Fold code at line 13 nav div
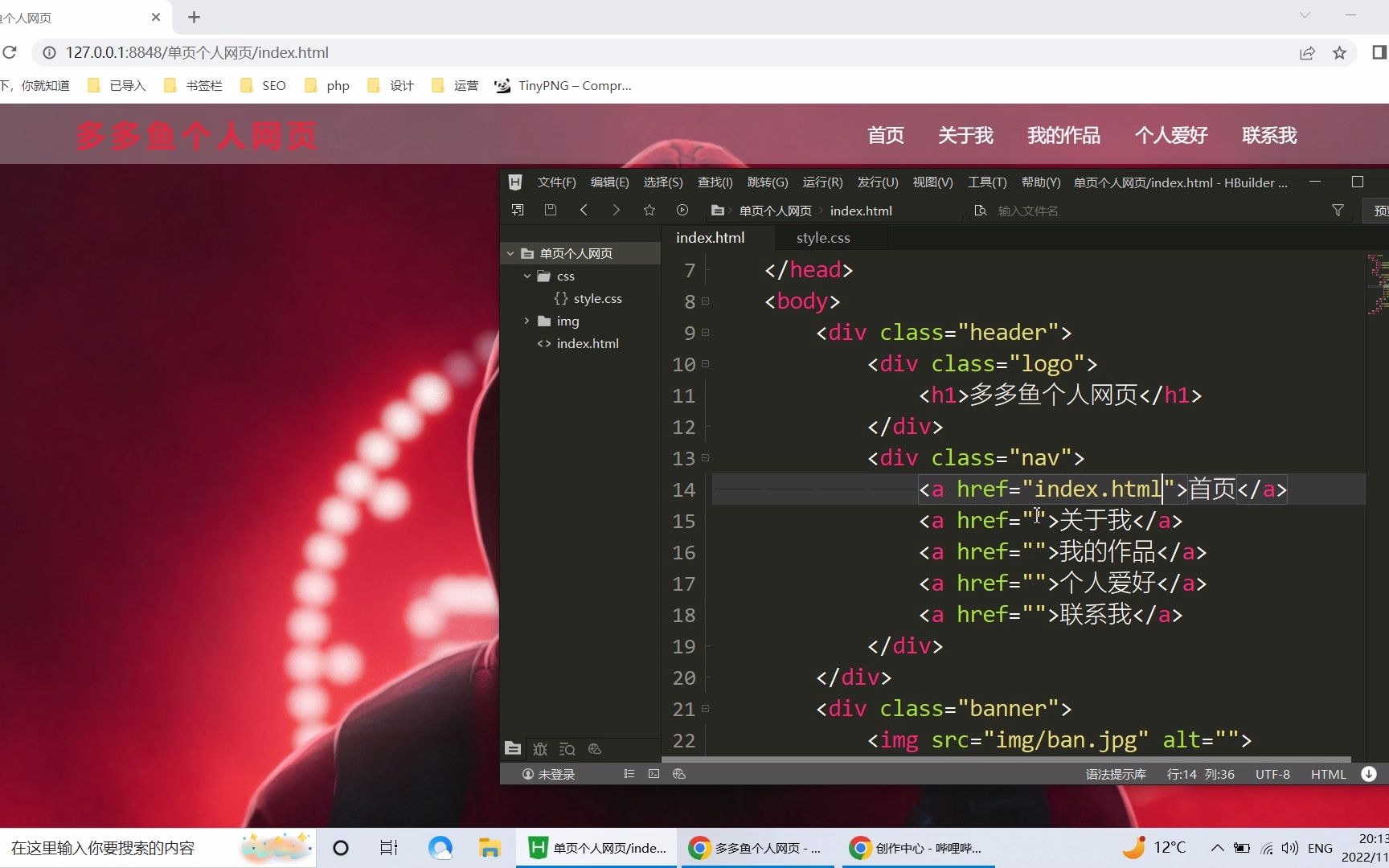 (x=706, y=458)
